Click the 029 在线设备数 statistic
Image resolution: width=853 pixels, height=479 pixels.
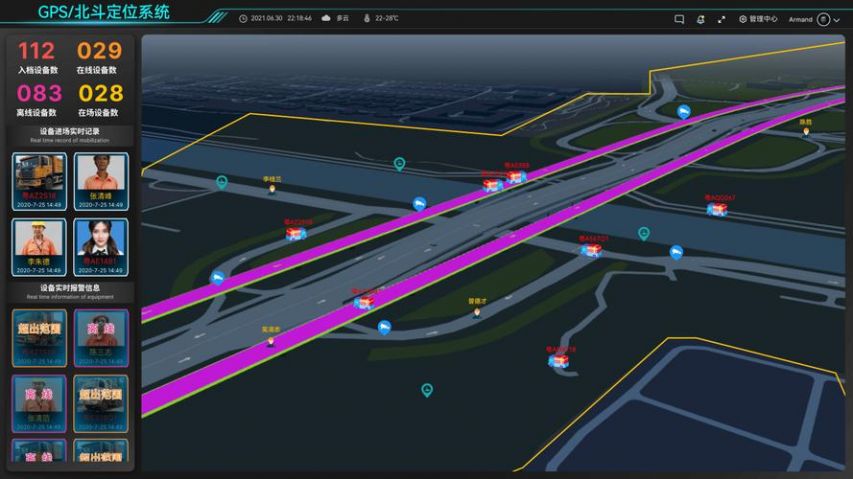pos(98,58)
